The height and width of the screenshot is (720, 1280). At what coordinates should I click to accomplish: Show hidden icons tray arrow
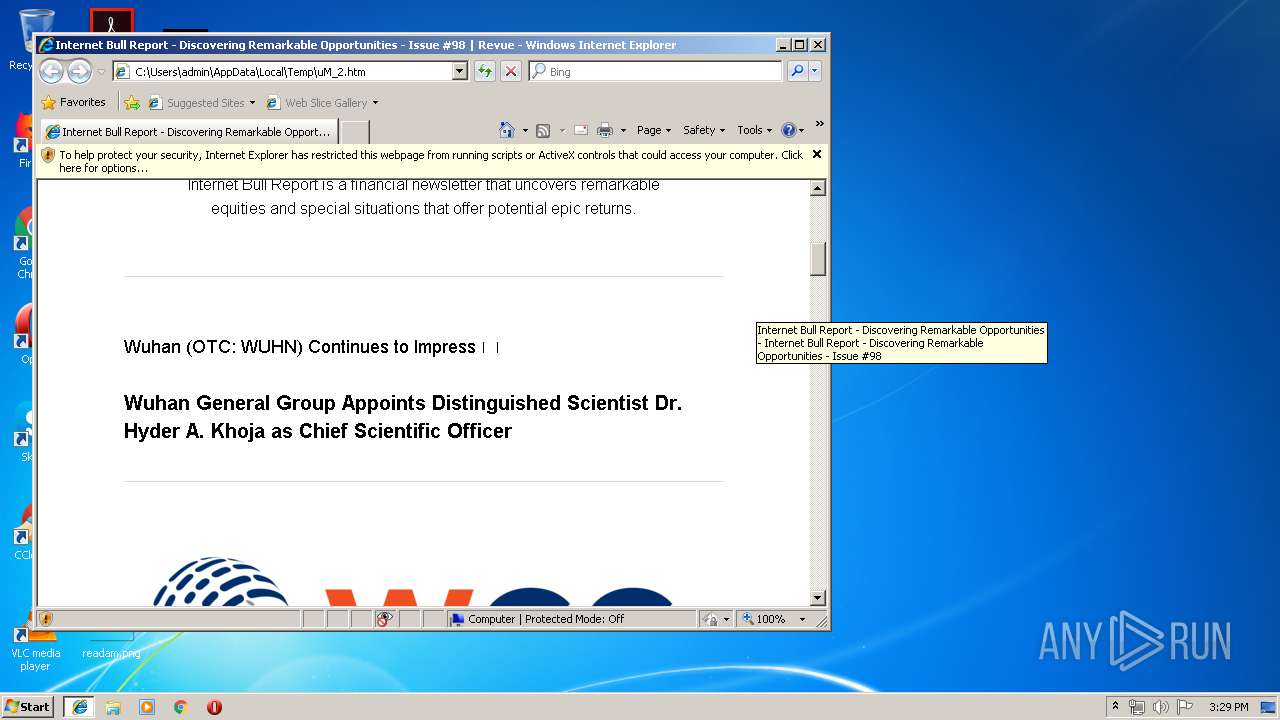(1115, 706)
